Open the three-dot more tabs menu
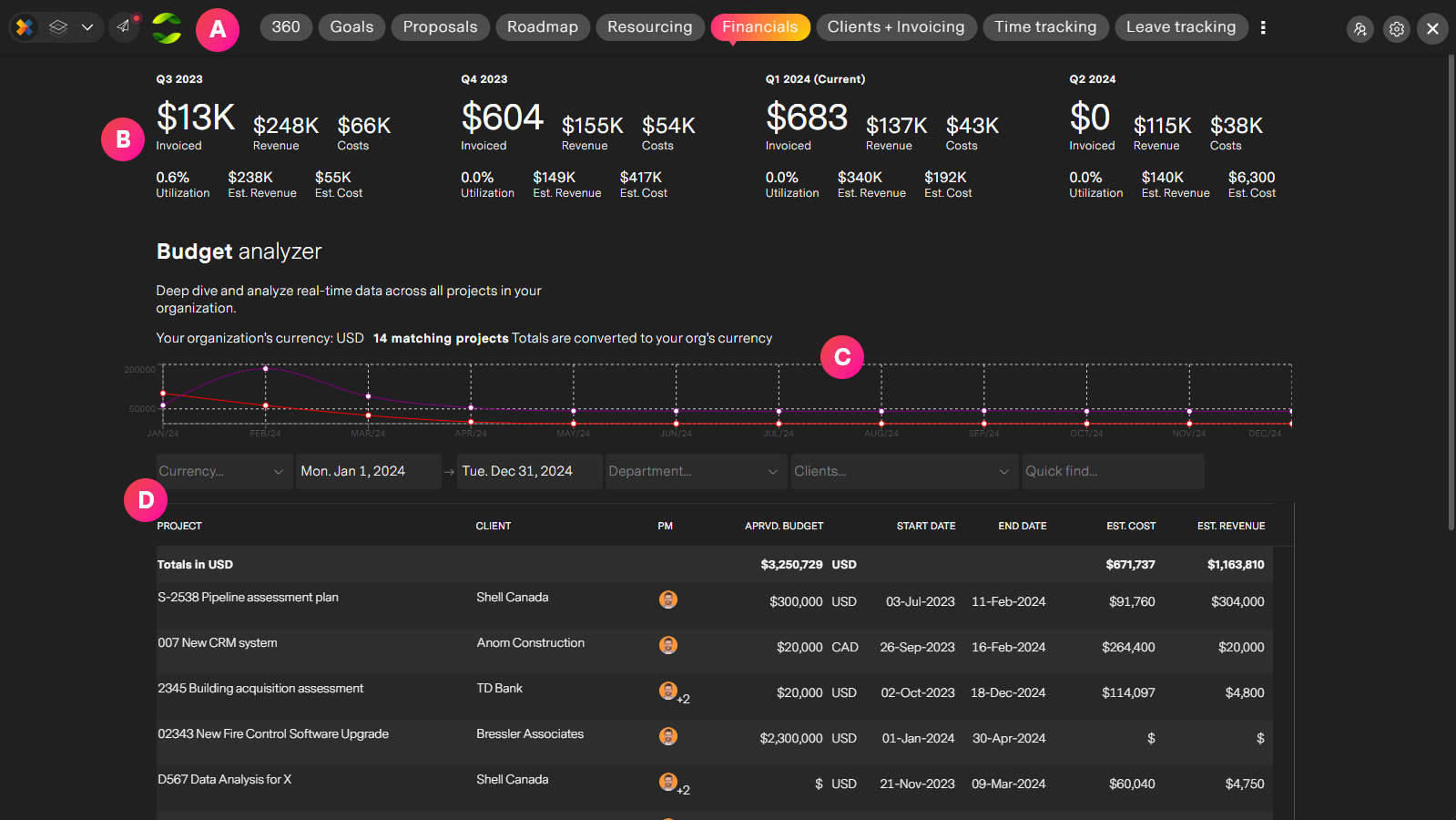The height and width of the screenshot is (820, 1456). click(1263, 27)
